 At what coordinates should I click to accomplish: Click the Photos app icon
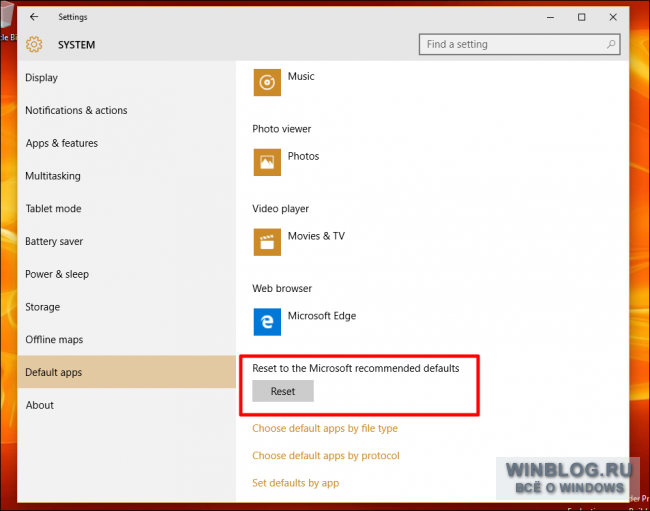[267, 162]
